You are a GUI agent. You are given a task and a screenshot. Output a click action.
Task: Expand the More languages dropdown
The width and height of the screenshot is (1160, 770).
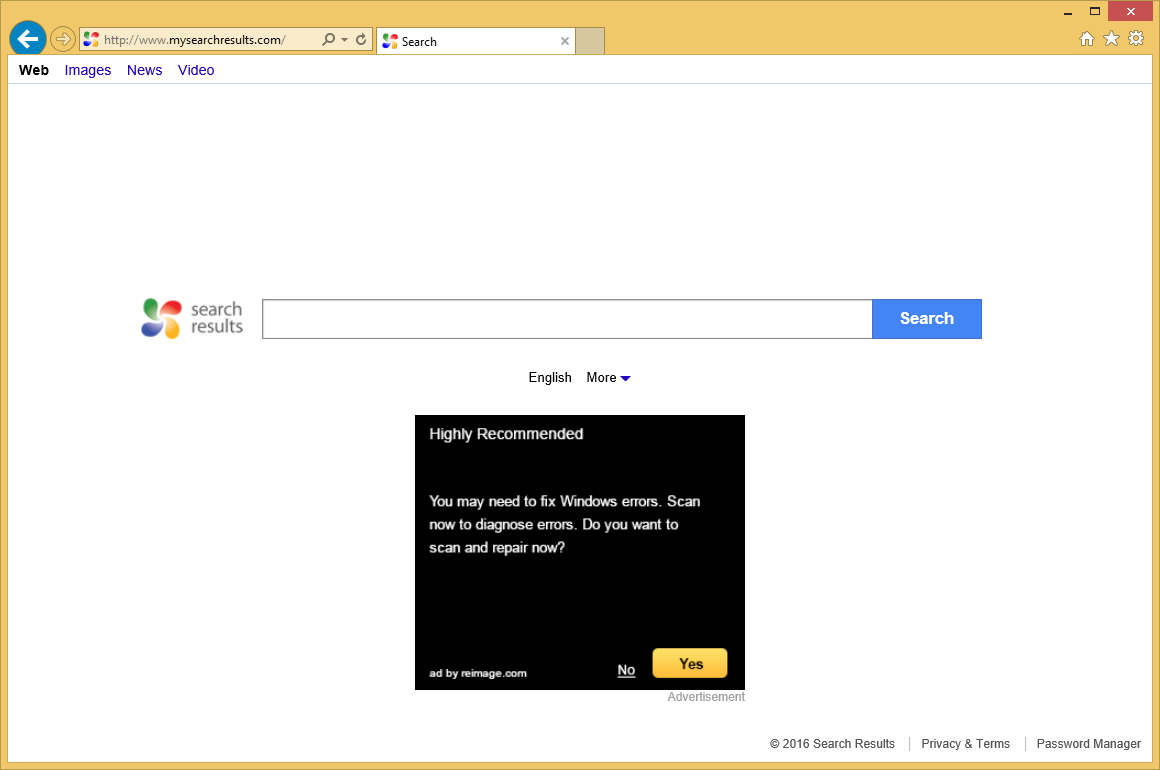pyautogui.click(x=608, y=377)
